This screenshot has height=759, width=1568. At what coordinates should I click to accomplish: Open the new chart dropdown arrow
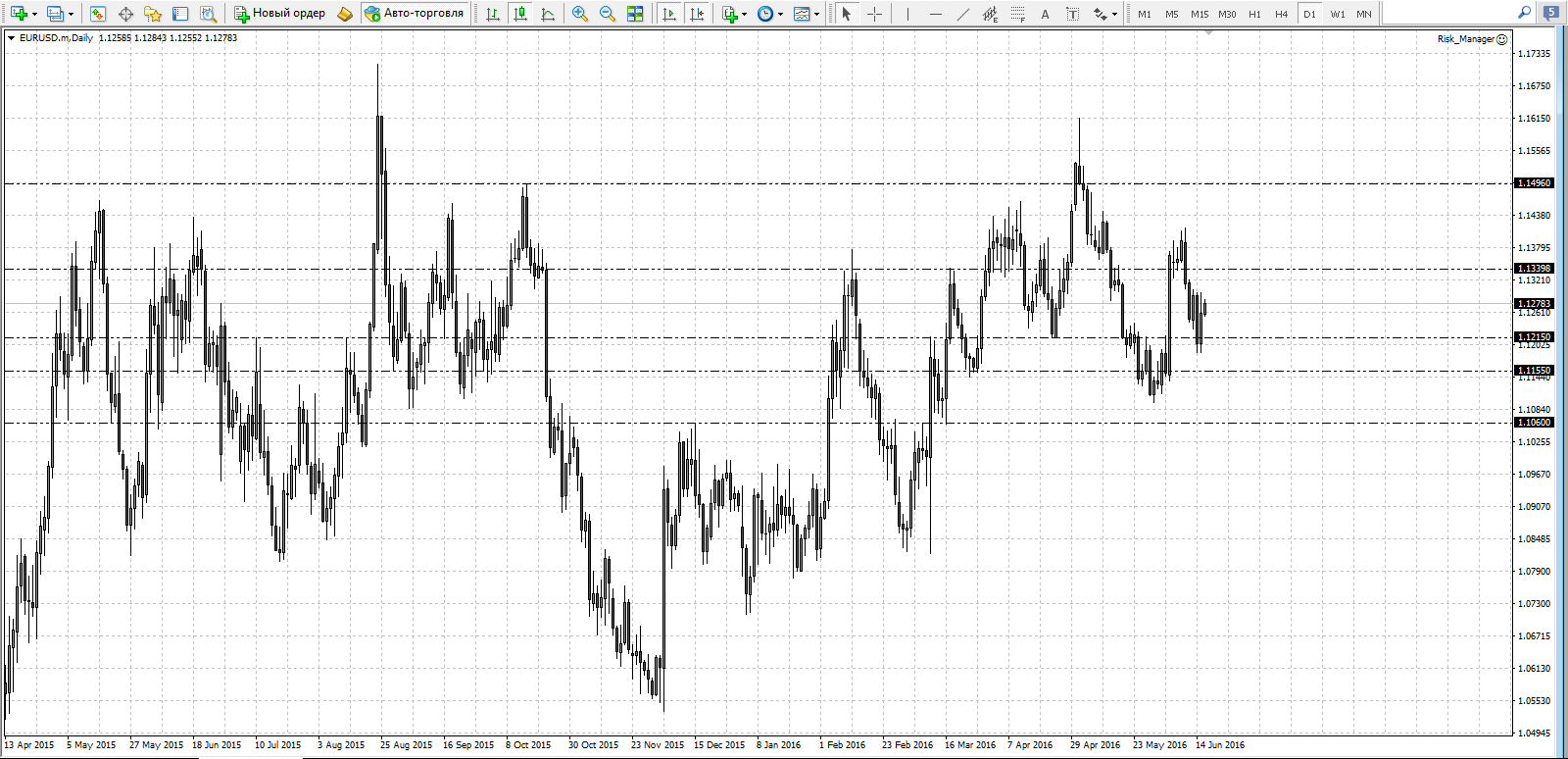point(34,14)
